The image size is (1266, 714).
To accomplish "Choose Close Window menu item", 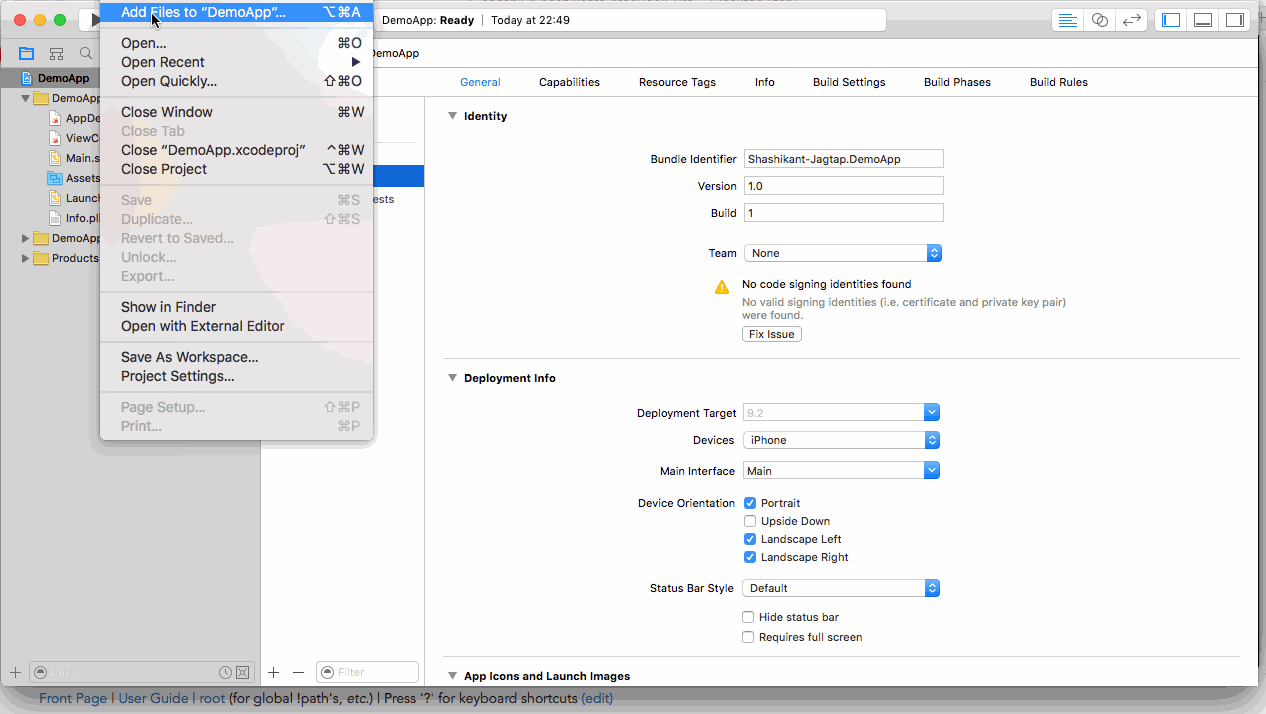I will coord(236,112).
